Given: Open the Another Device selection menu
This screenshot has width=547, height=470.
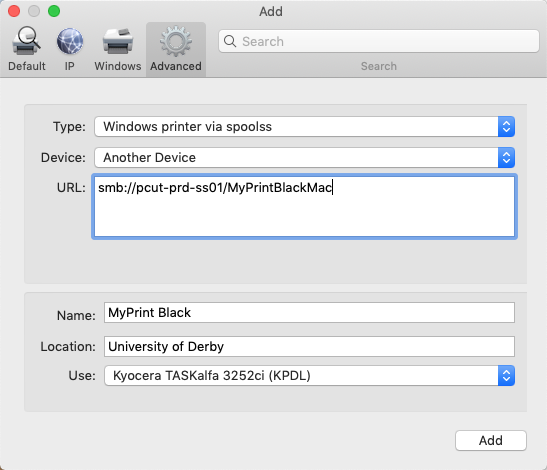Looking at the screenshot, I should pyautogui.click(x=304, y=157).
